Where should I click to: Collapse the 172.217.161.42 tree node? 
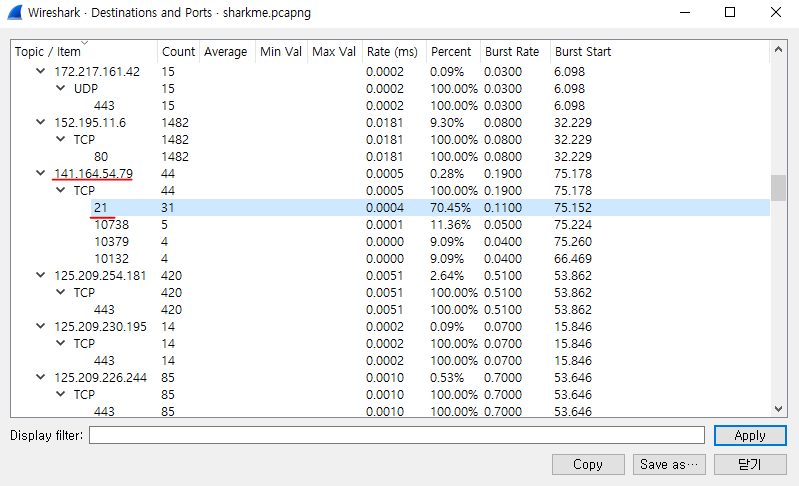[x=40, y=71]
